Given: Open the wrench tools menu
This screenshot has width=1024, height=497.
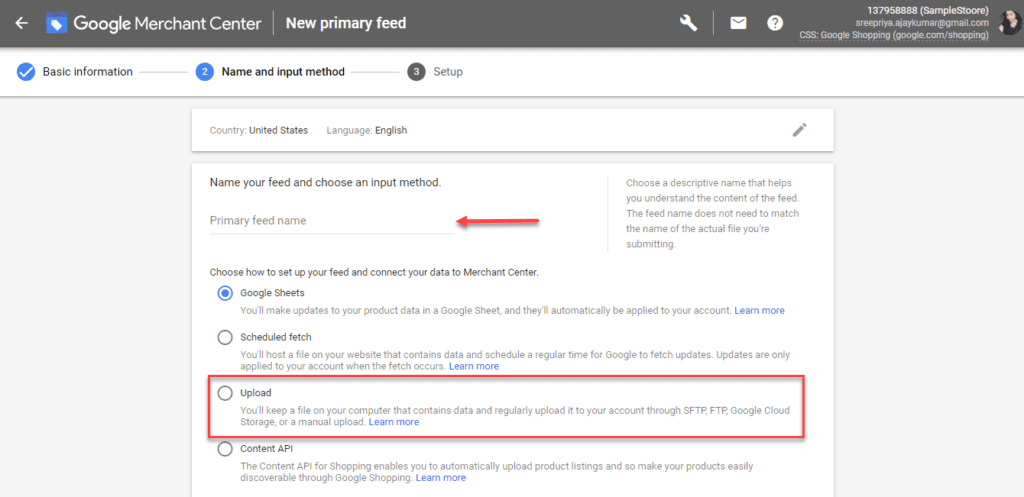Looking at the screenshot, I should 688,23.
